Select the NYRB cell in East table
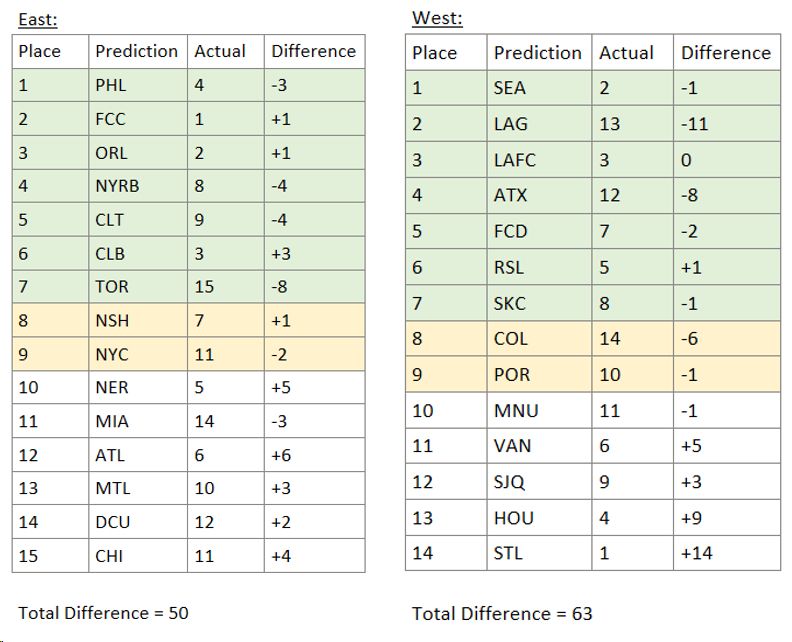 click(x=117, y=185)
